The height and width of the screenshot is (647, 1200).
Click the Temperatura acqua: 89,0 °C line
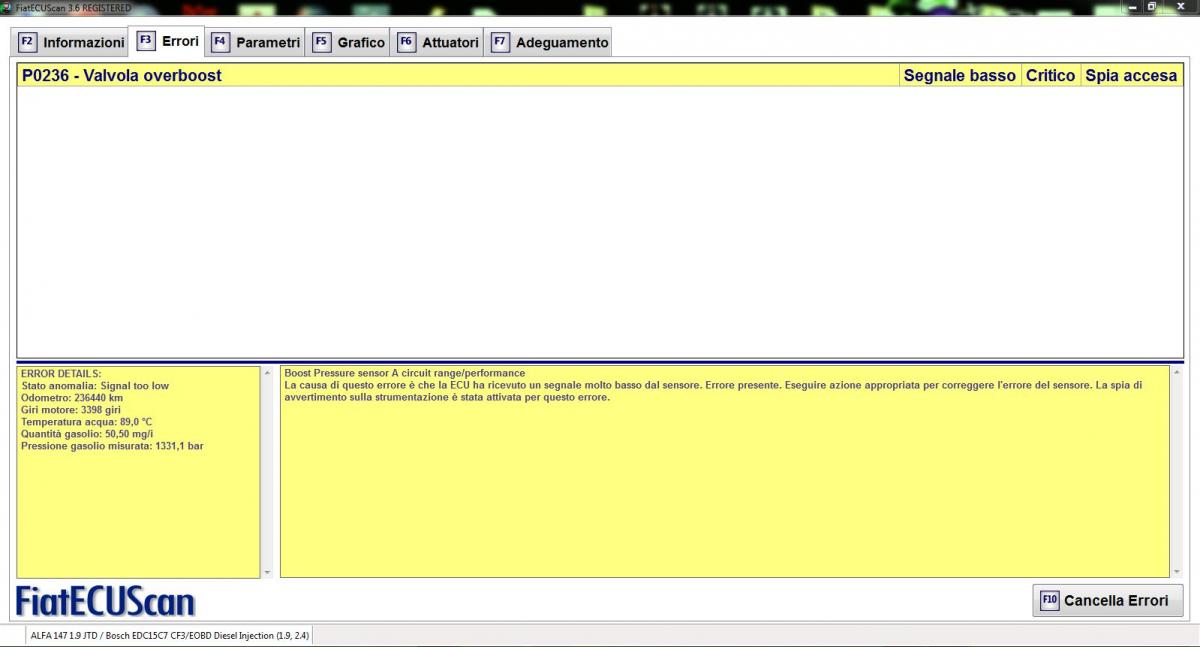87,421
